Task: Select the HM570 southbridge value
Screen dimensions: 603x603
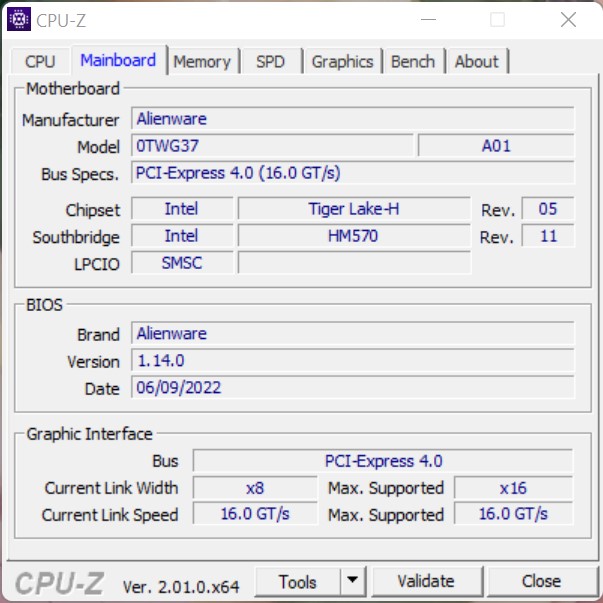Action: click(x=354, y=236)
